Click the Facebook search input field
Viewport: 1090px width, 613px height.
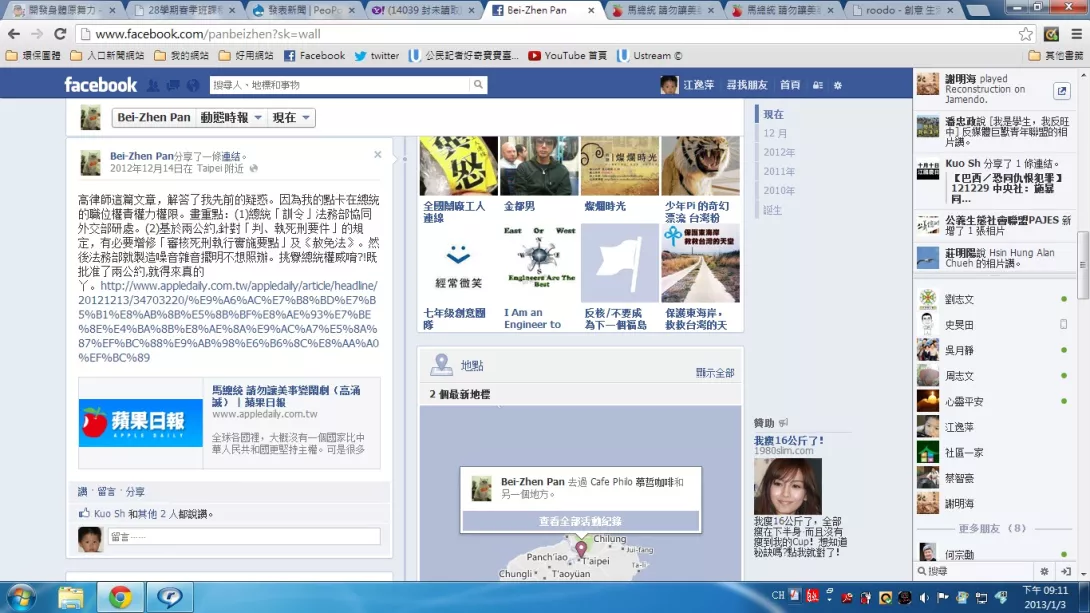(x=340, y=85)
